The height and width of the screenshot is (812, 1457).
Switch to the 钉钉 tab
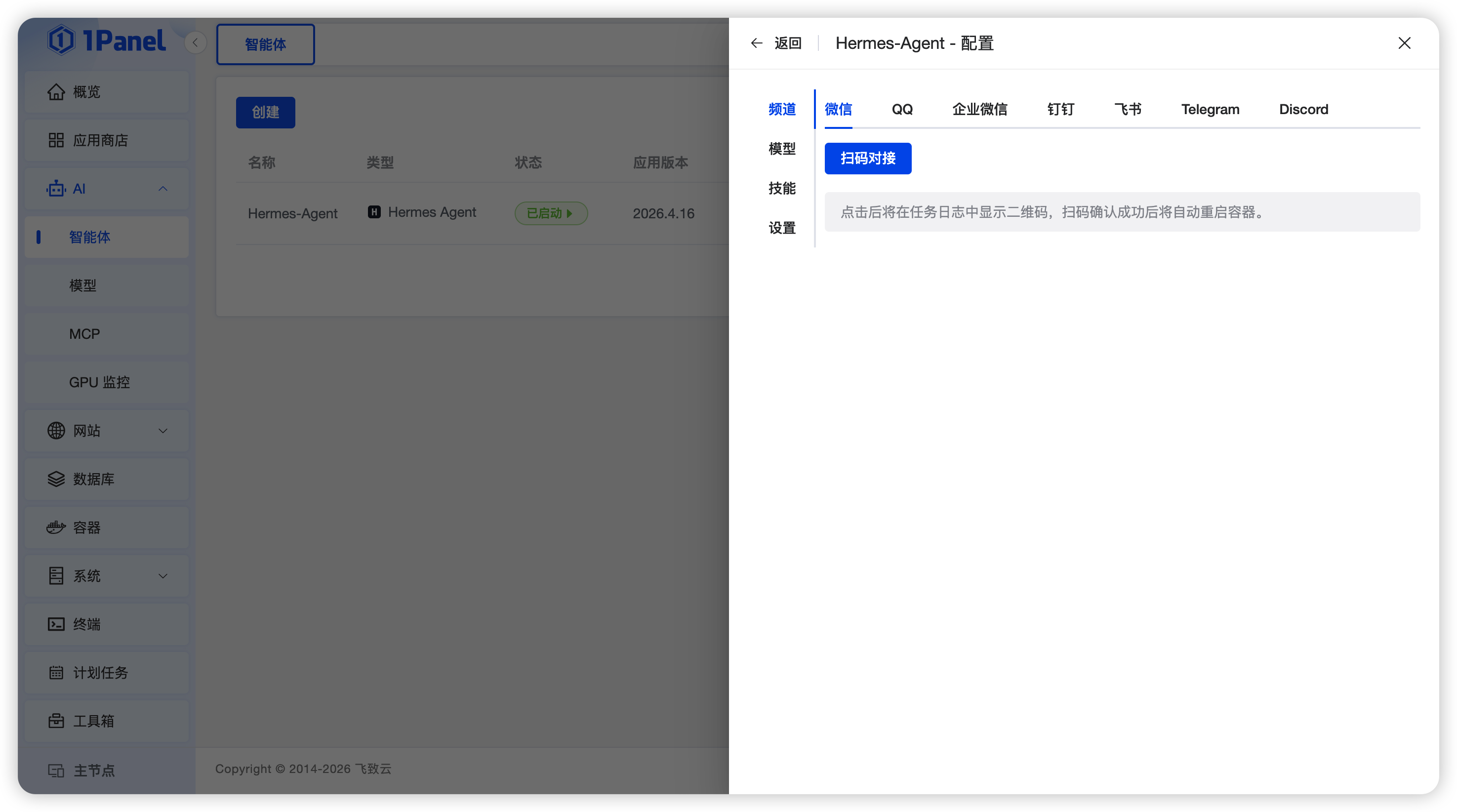click(1060, 109)
